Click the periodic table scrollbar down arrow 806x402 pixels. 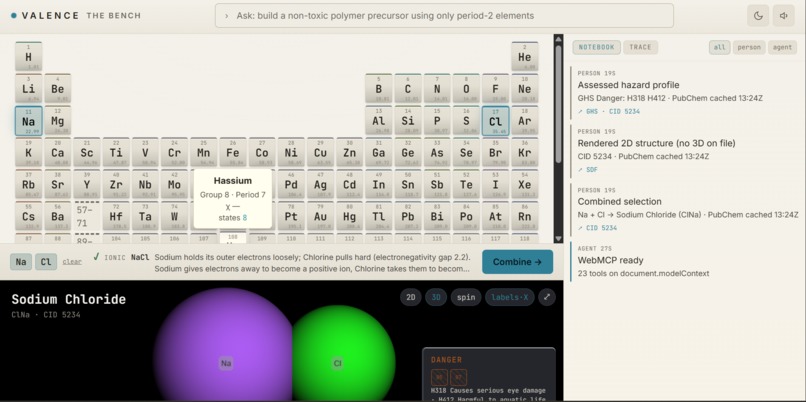(x=558, y=239)
